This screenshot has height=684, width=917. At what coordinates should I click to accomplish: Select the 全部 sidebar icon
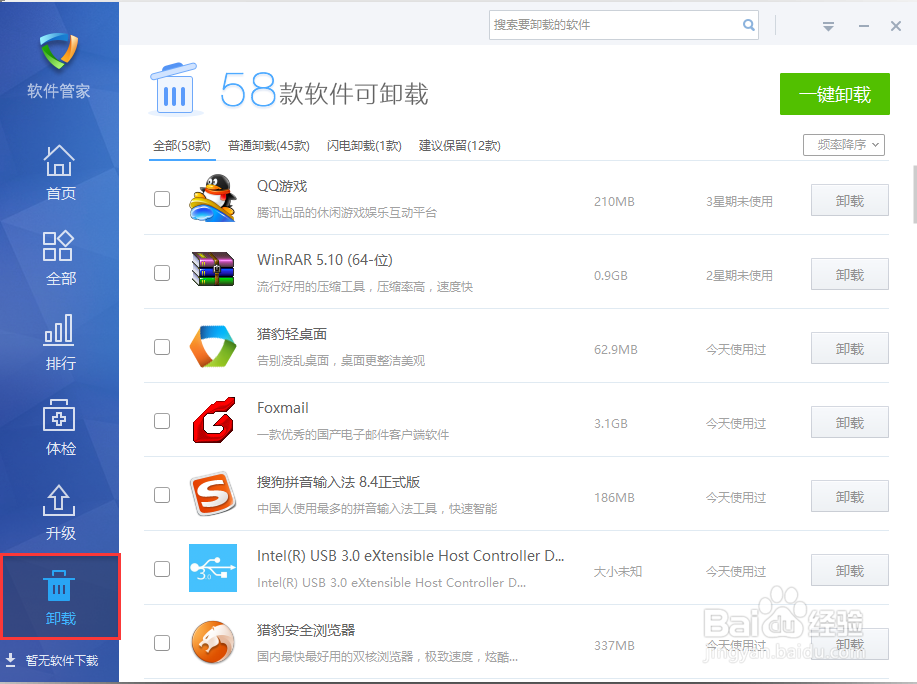tap(59, 258)
